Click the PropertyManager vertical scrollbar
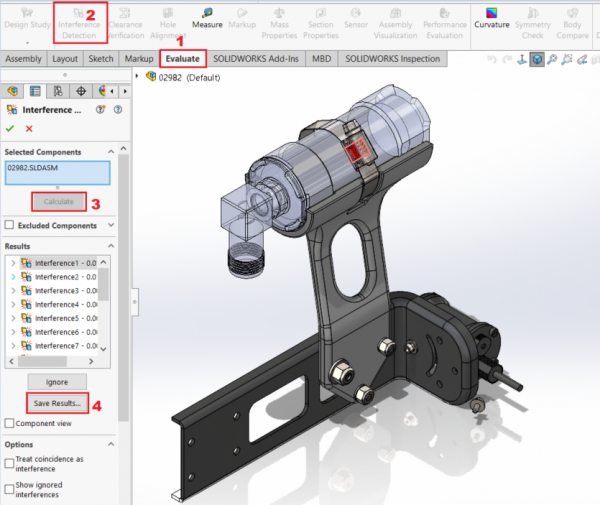The image size is (600, 505). click(123, 287)
